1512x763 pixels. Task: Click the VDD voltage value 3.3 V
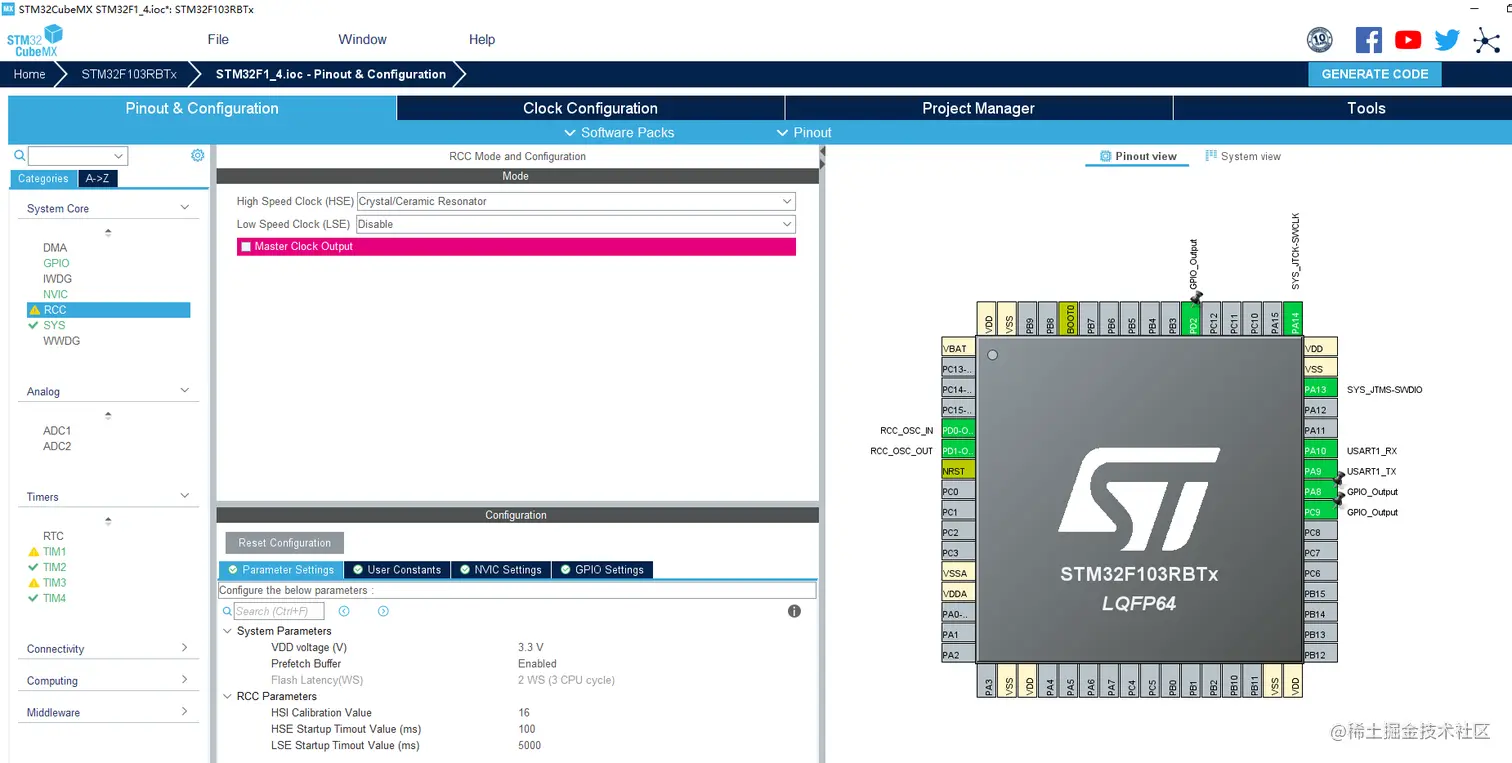click(531, 647)
